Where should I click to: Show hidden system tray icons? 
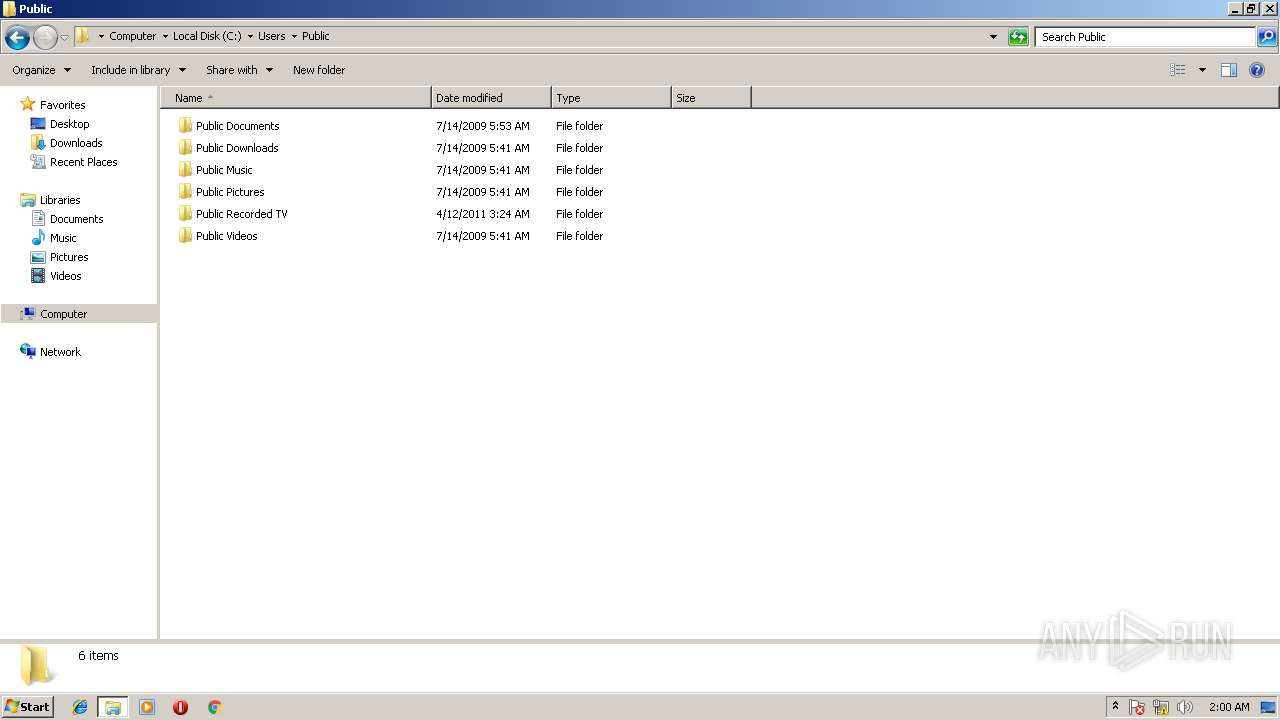[x=1116, y=707]
